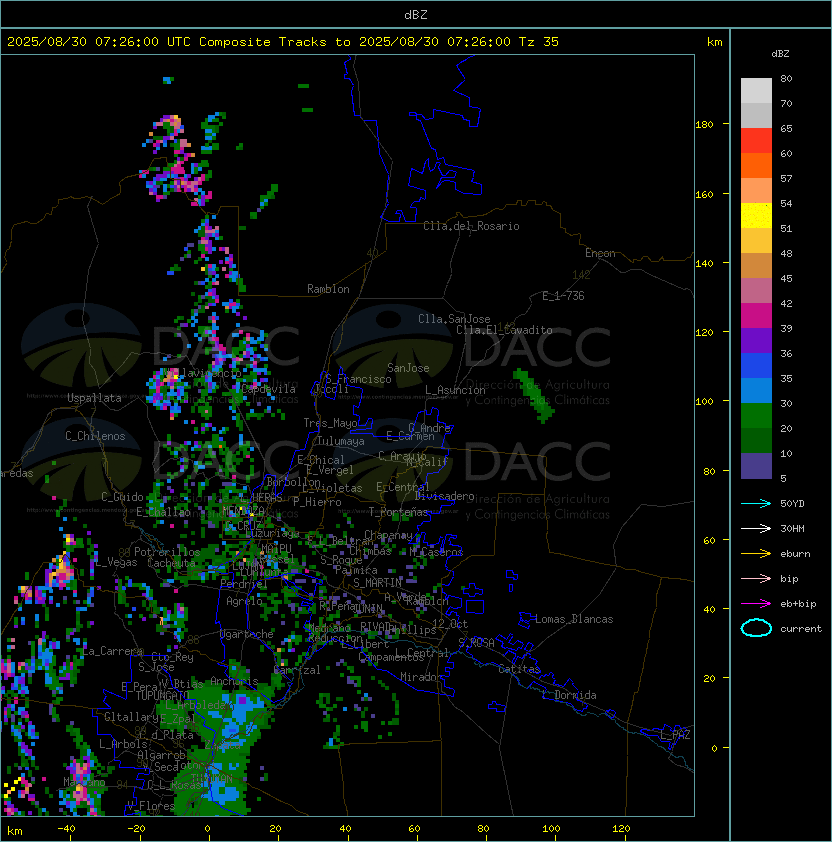The image size is (832, 842).
Task: Pick the red swatch in dBZ legend
Action: [x=756, y=141]
